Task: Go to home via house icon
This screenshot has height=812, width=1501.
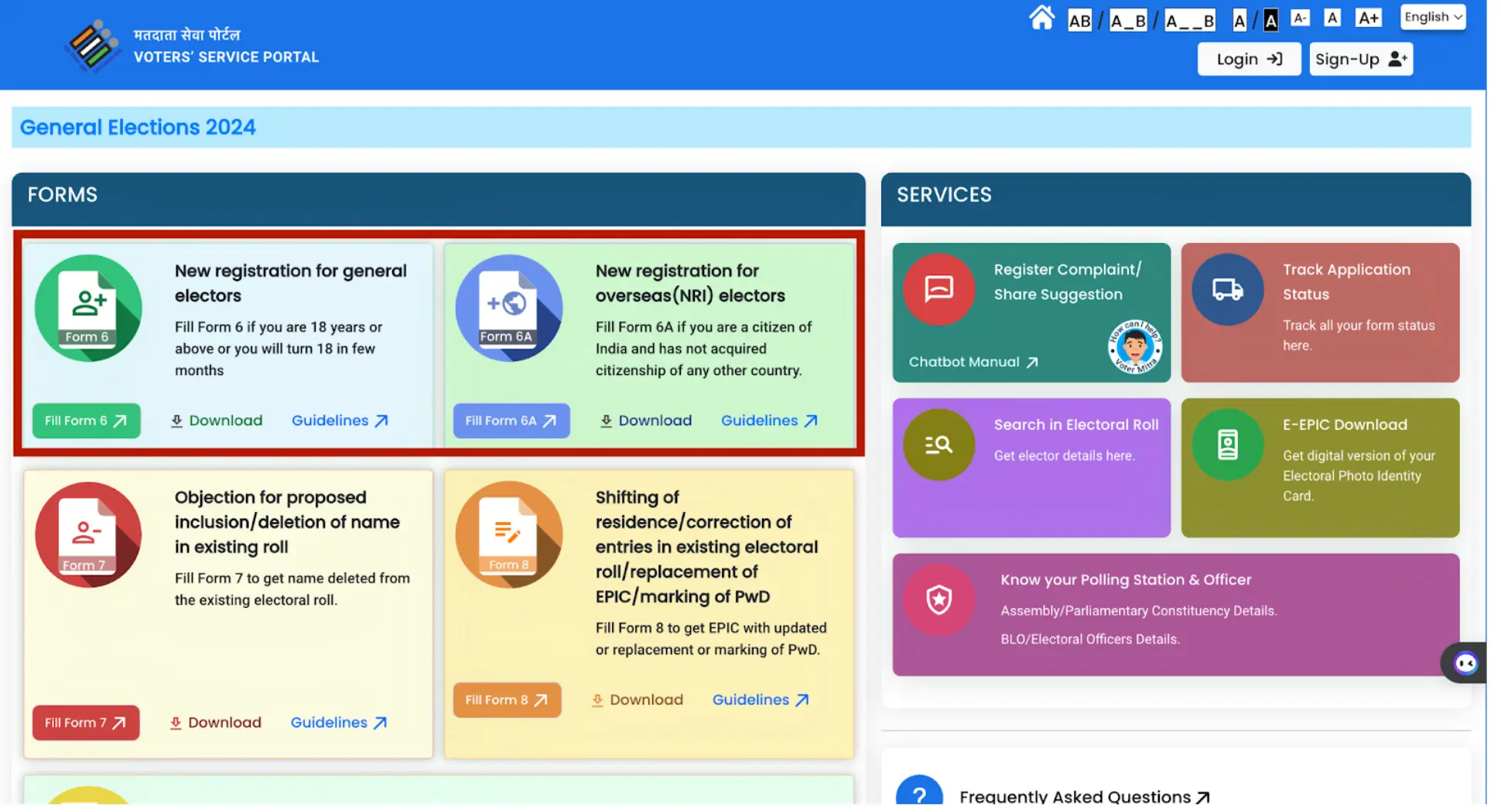Action: pos(1041,18)
